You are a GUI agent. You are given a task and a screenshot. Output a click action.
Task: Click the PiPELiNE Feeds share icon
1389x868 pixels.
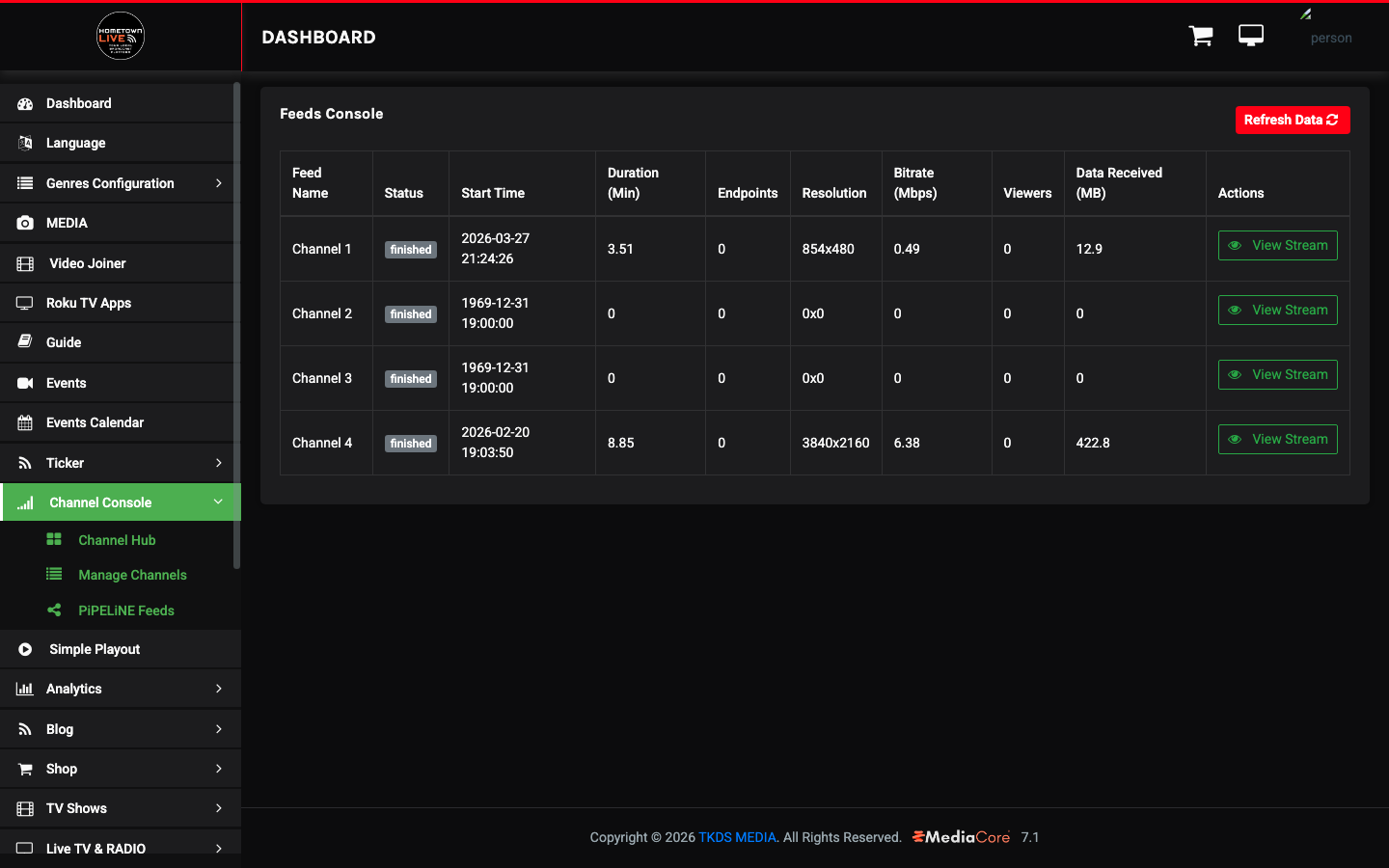[x=54, y=610]
